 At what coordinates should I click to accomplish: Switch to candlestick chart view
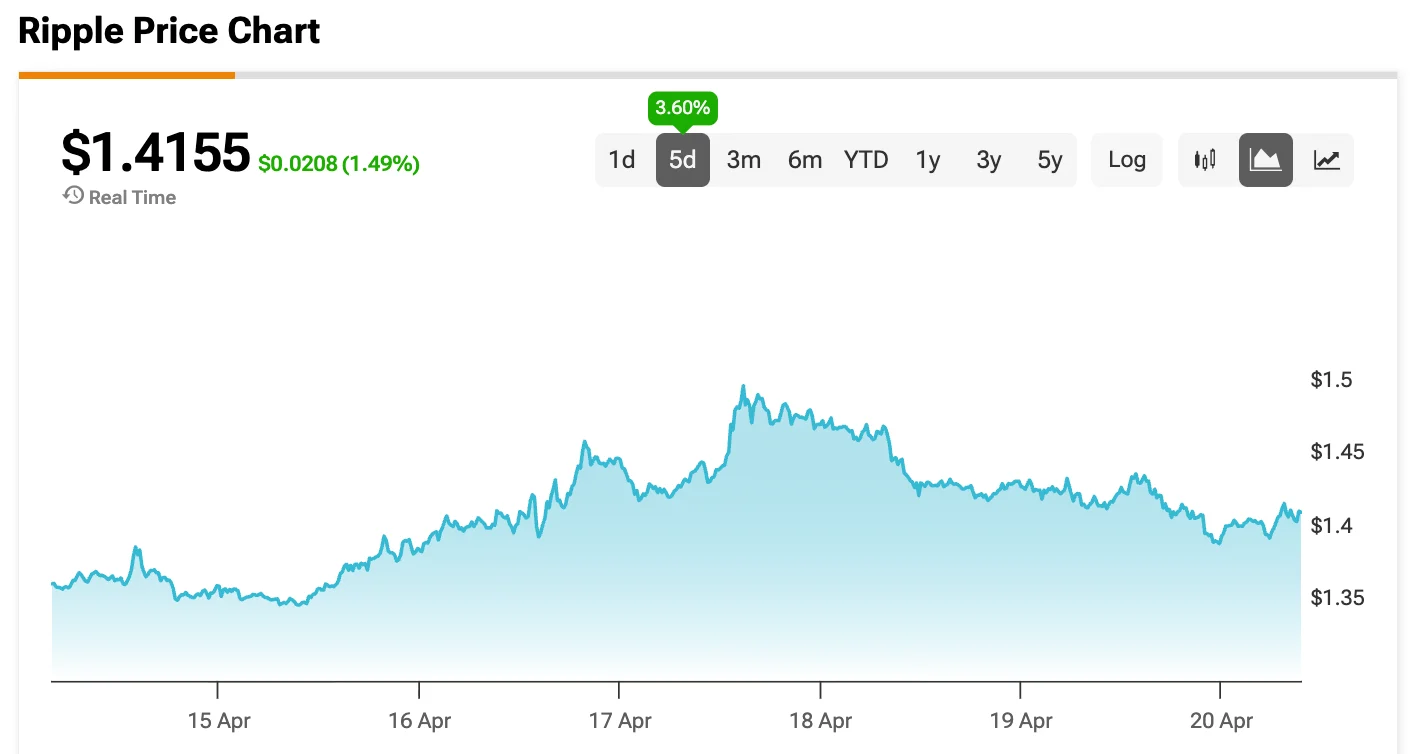tap(1205, 160)
